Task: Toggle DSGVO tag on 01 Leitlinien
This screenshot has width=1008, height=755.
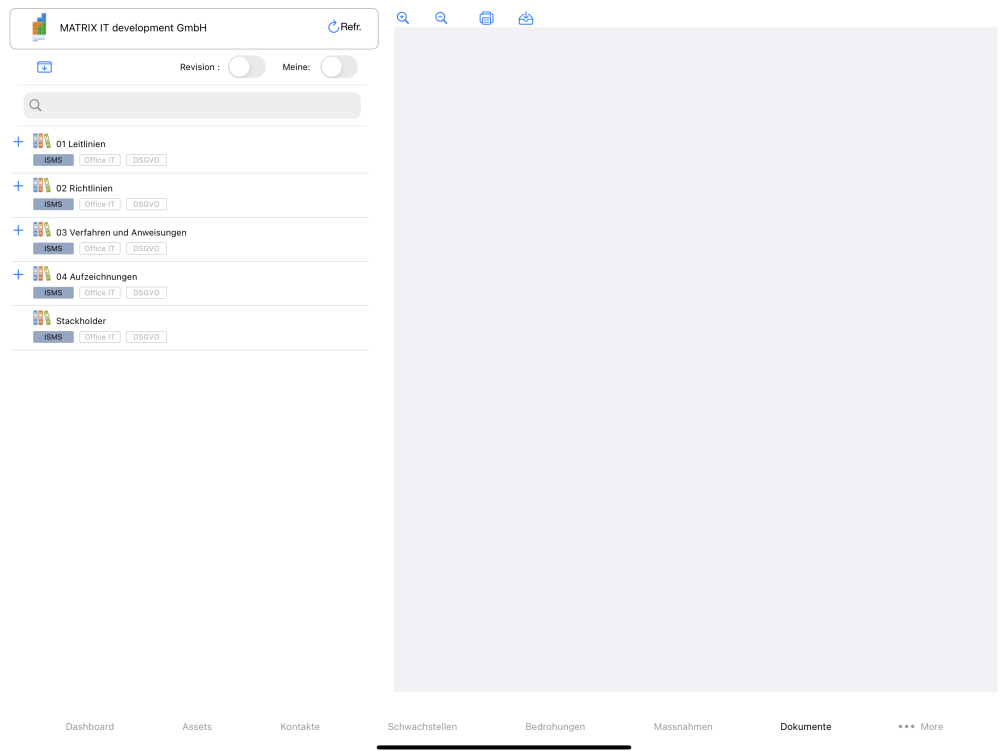Action: click(x=146, y=160)
